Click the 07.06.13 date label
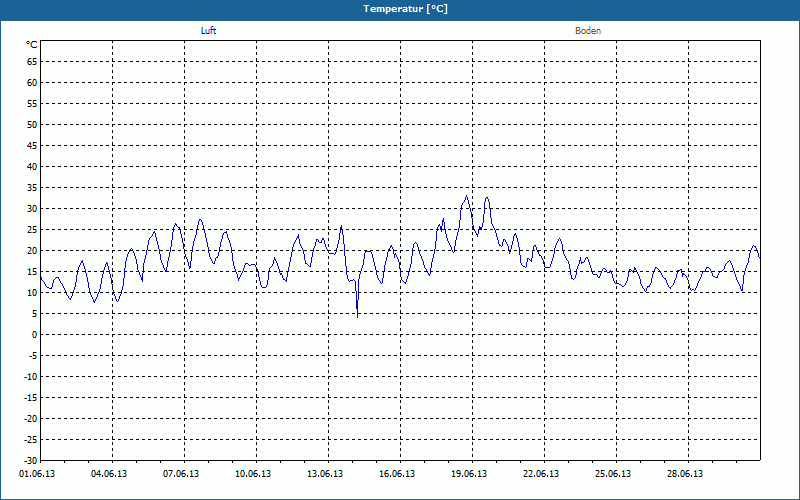The height and width of the screenshot is (500, 800). pos(181,474)
